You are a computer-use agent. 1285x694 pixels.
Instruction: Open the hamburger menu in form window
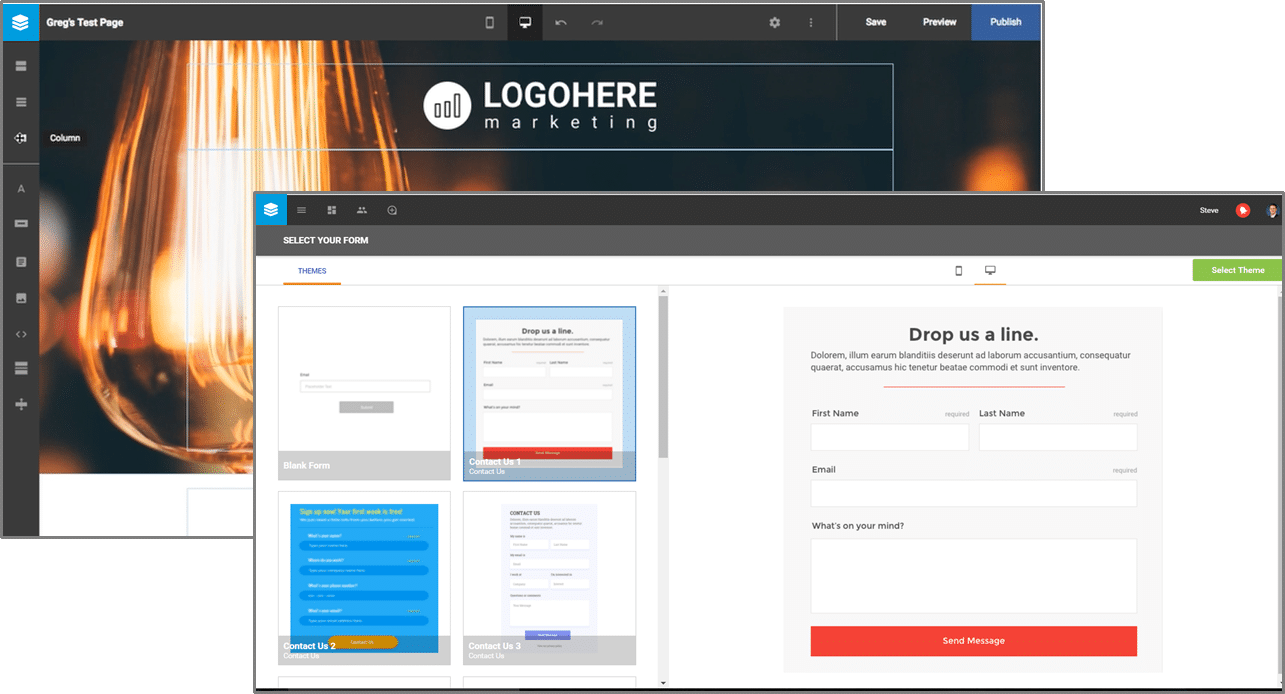point(302,210)
